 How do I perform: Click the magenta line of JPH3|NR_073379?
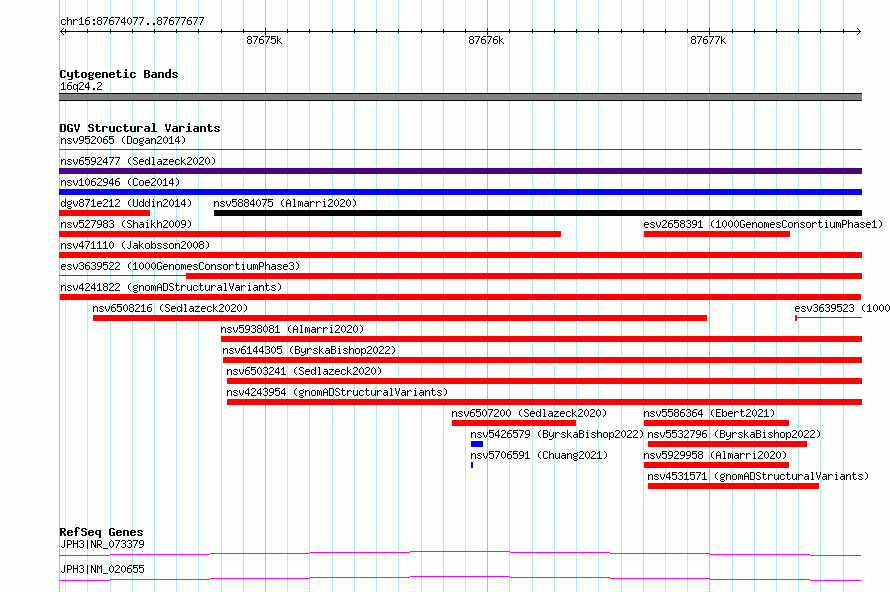[460, 553]
